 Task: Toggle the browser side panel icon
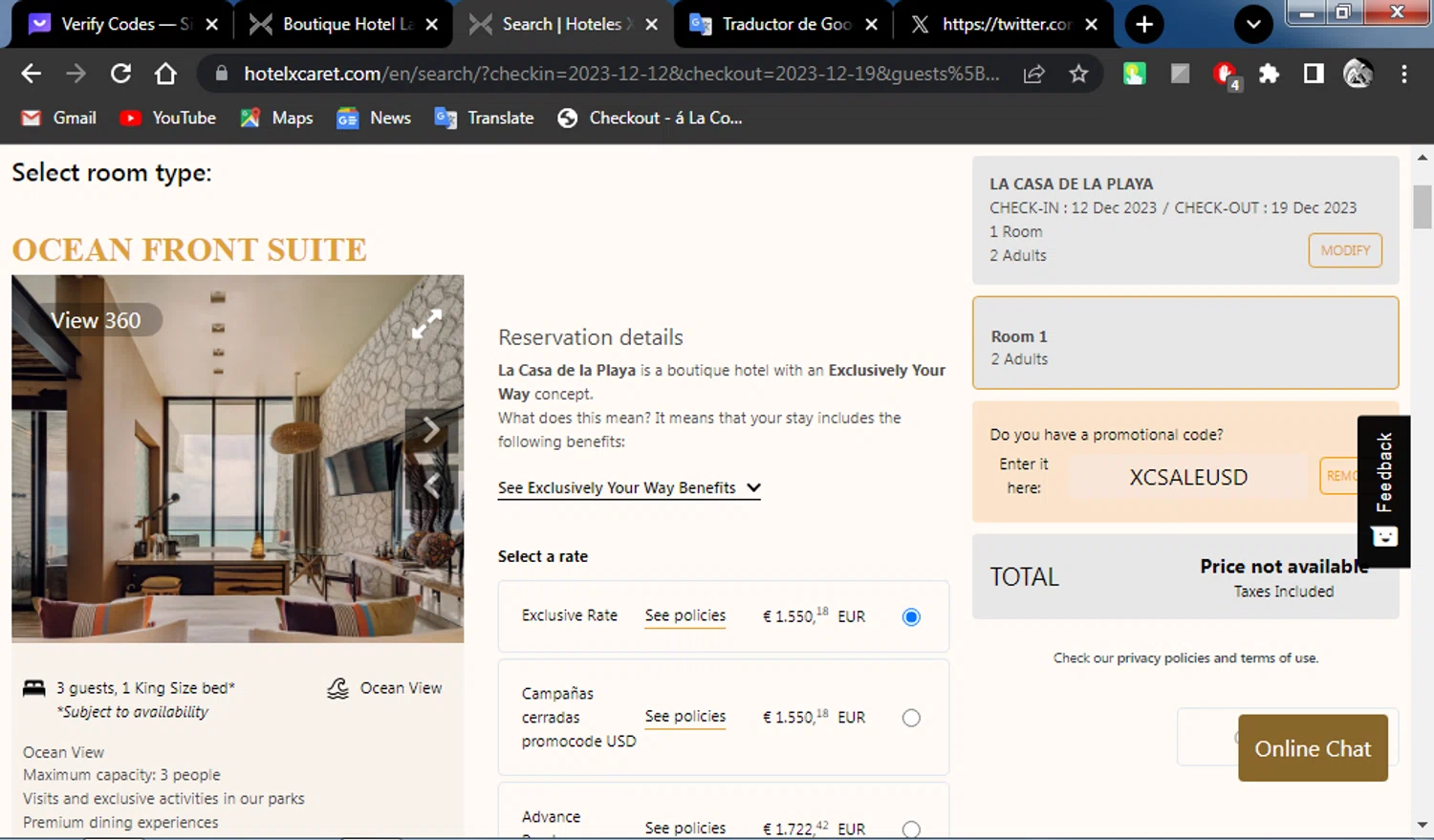tap(1314, 74)
